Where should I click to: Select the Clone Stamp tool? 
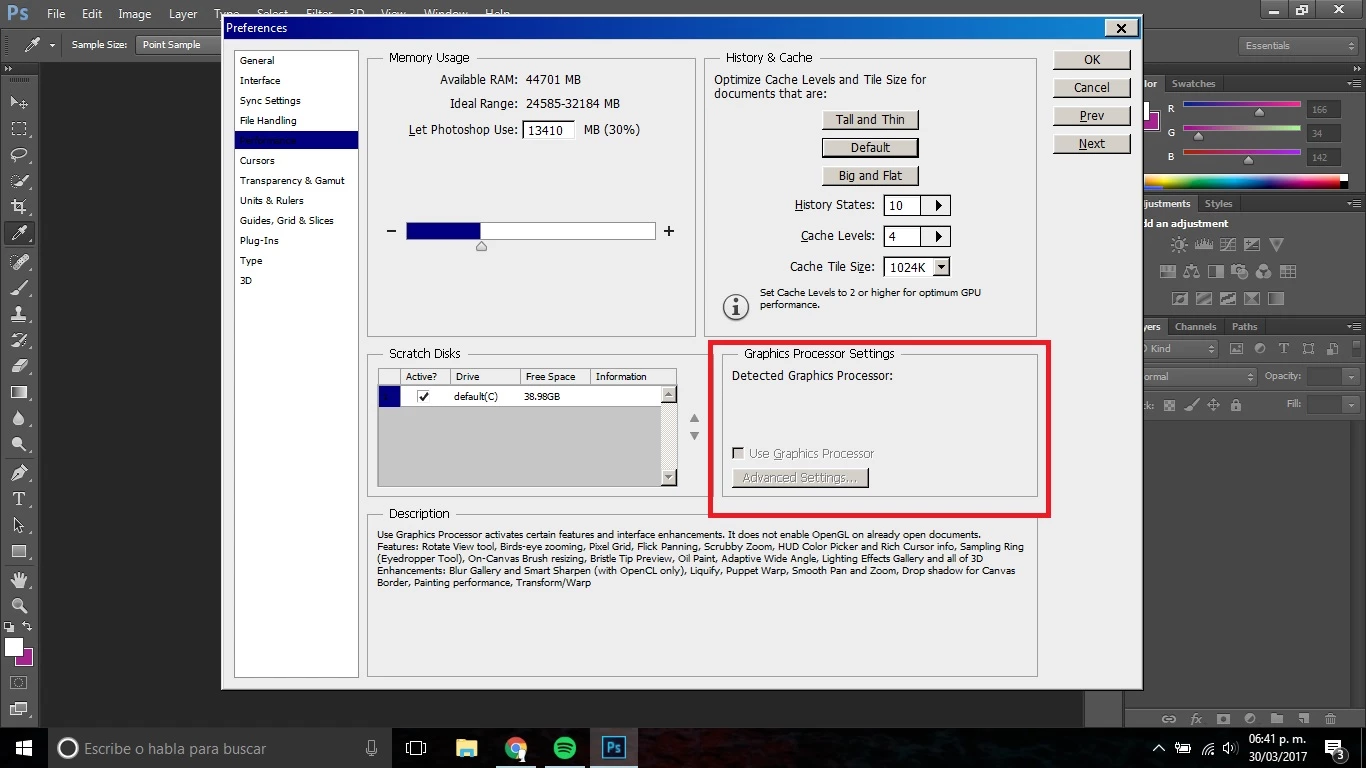19,313
